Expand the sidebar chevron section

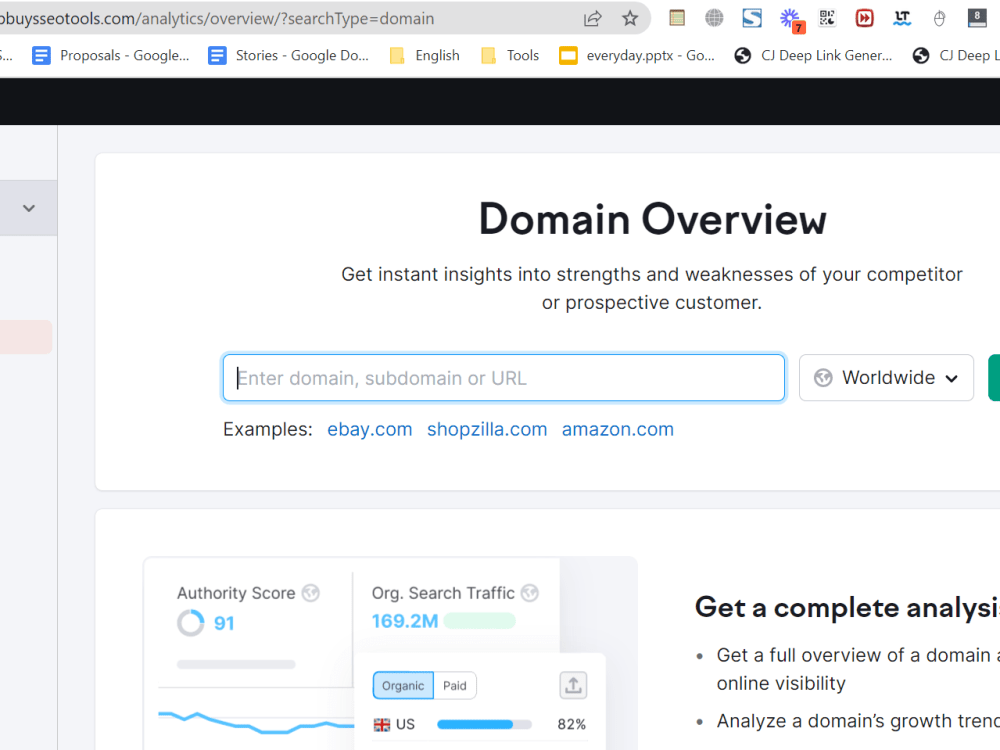click(29, 208)
